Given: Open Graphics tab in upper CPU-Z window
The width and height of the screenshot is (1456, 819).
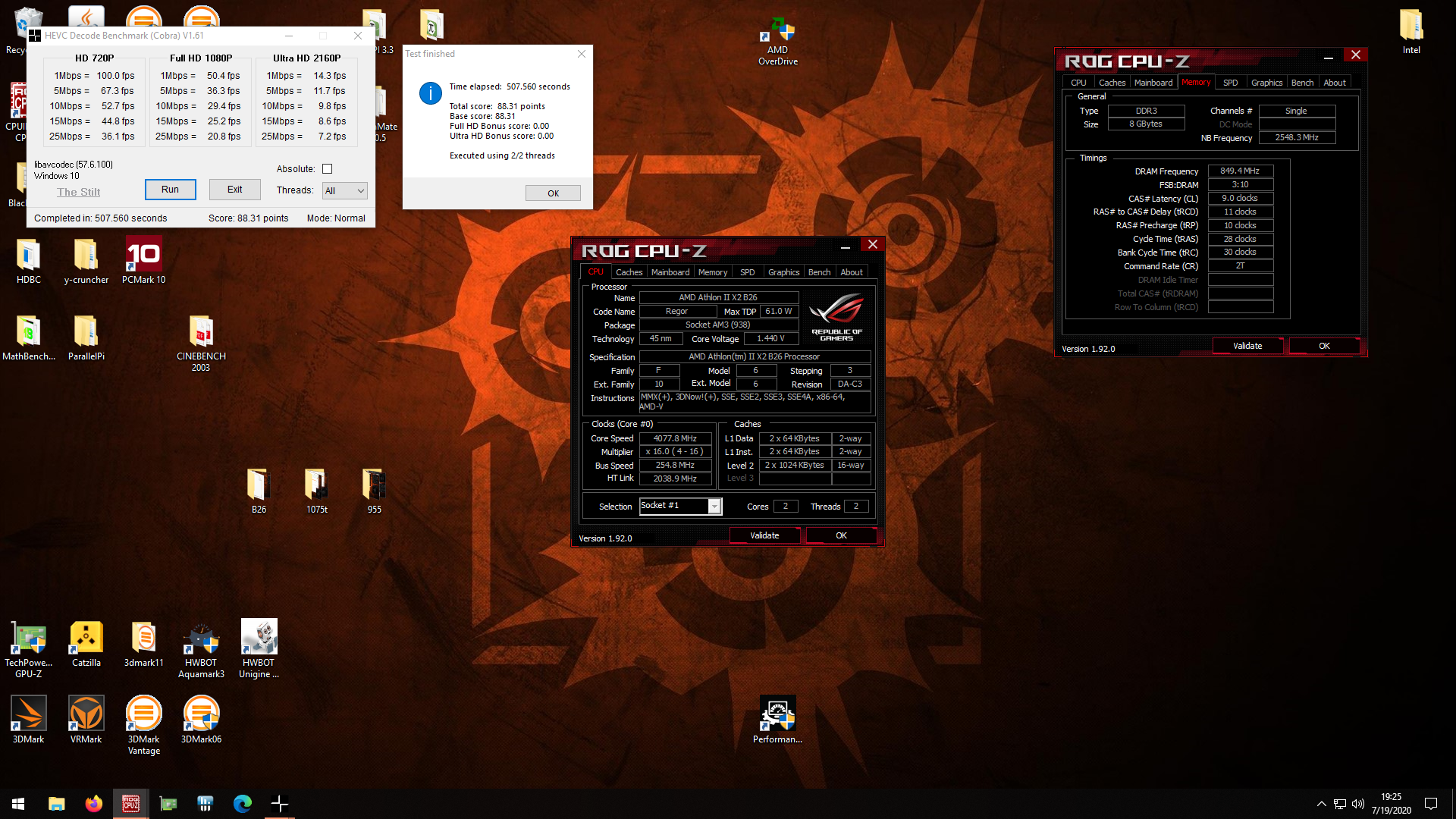Looking at the screenshot, I should click(1266, 83).
